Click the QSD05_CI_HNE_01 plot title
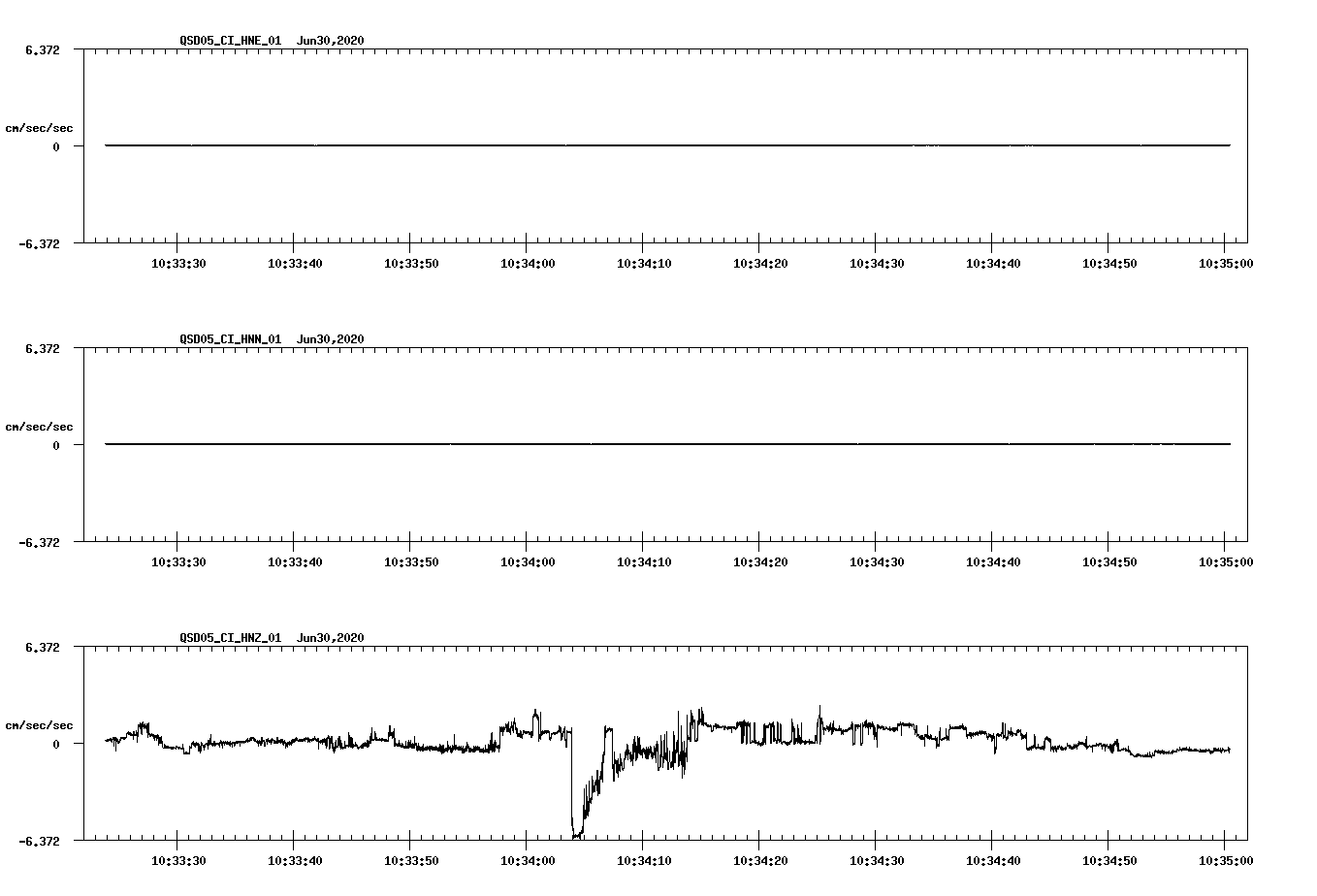This screenshot has height=896, width=1317. pyautogui.click(x=272, y=41)
